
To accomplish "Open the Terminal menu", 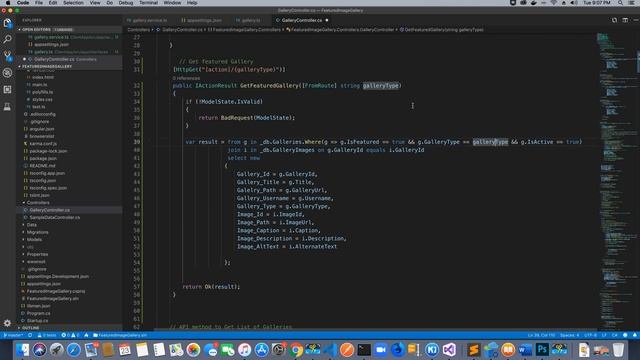I will coord(149,3).
